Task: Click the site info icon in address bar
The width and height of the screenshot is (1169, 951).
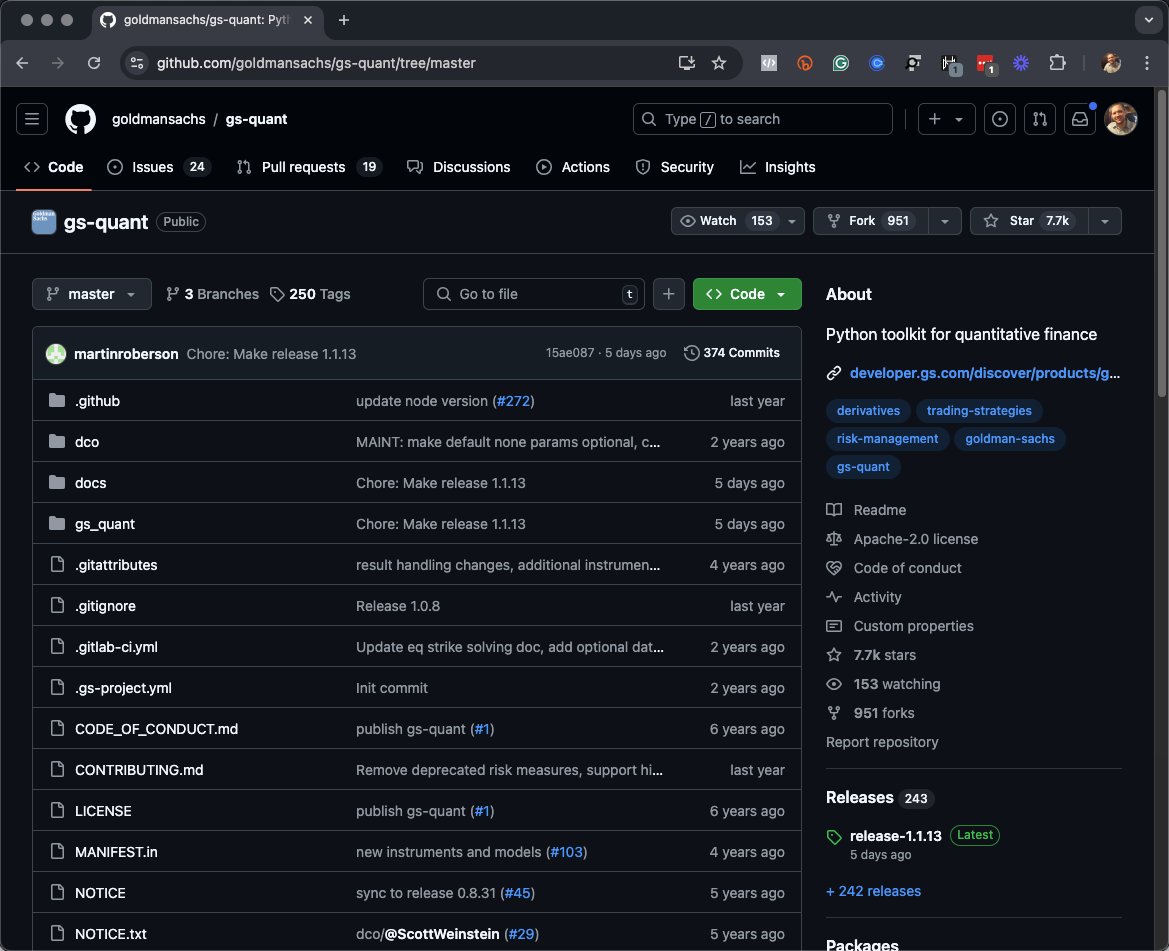Action: pyautogui.click(x=137, y=63)
